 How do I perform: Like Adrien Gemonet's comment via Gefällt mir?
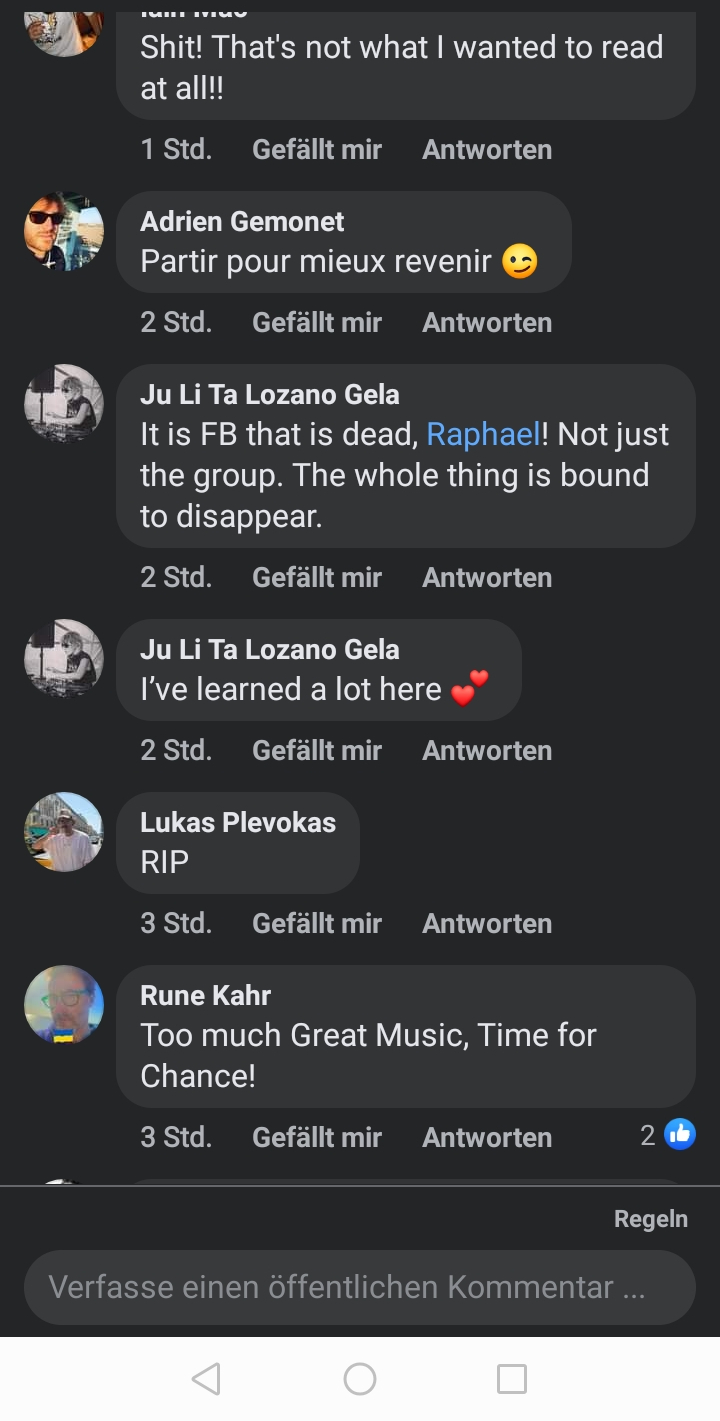click(317, 322)
